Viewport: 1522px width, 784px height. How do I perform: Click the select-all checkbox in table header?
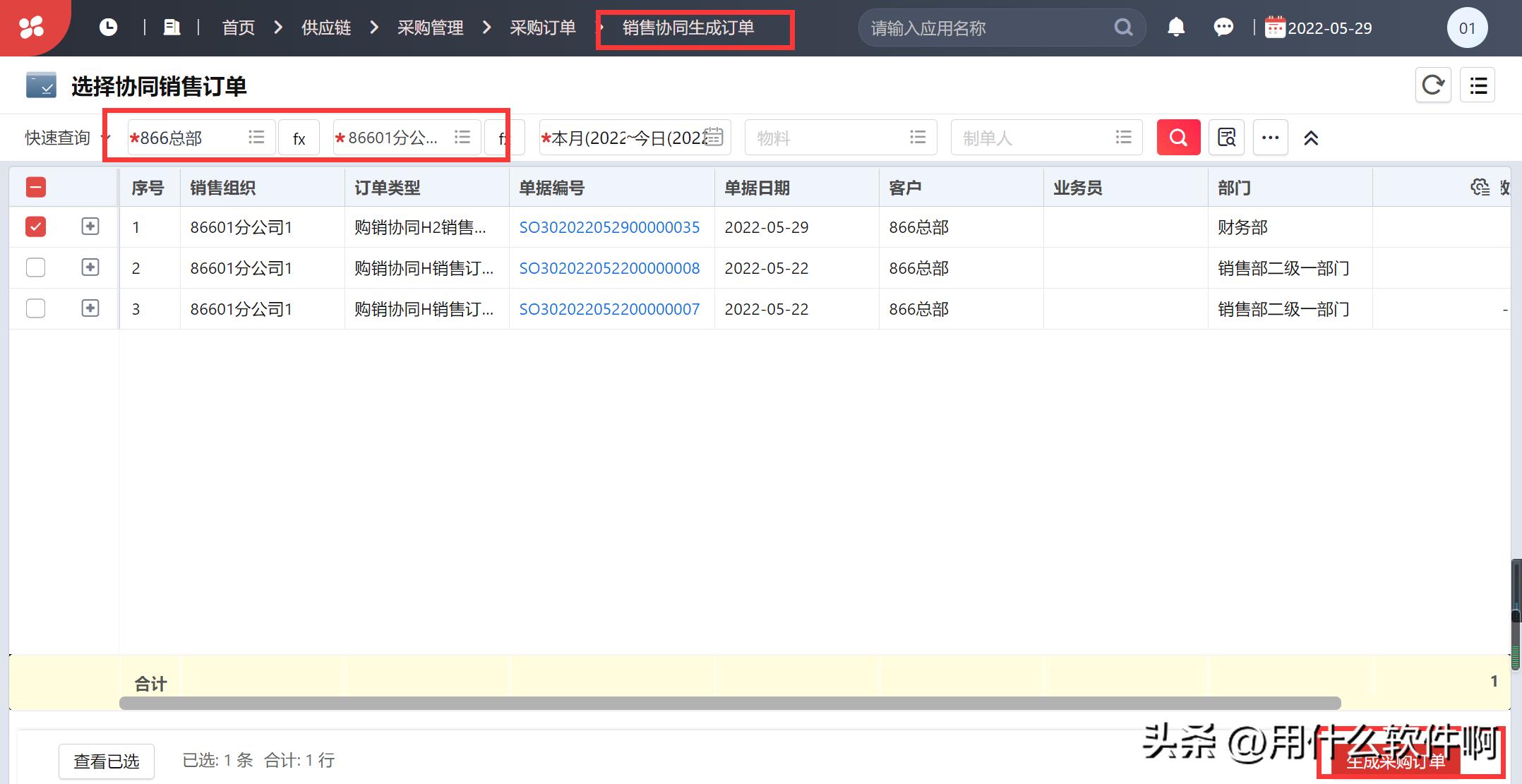pyautogui.click(x=35, y=186)
